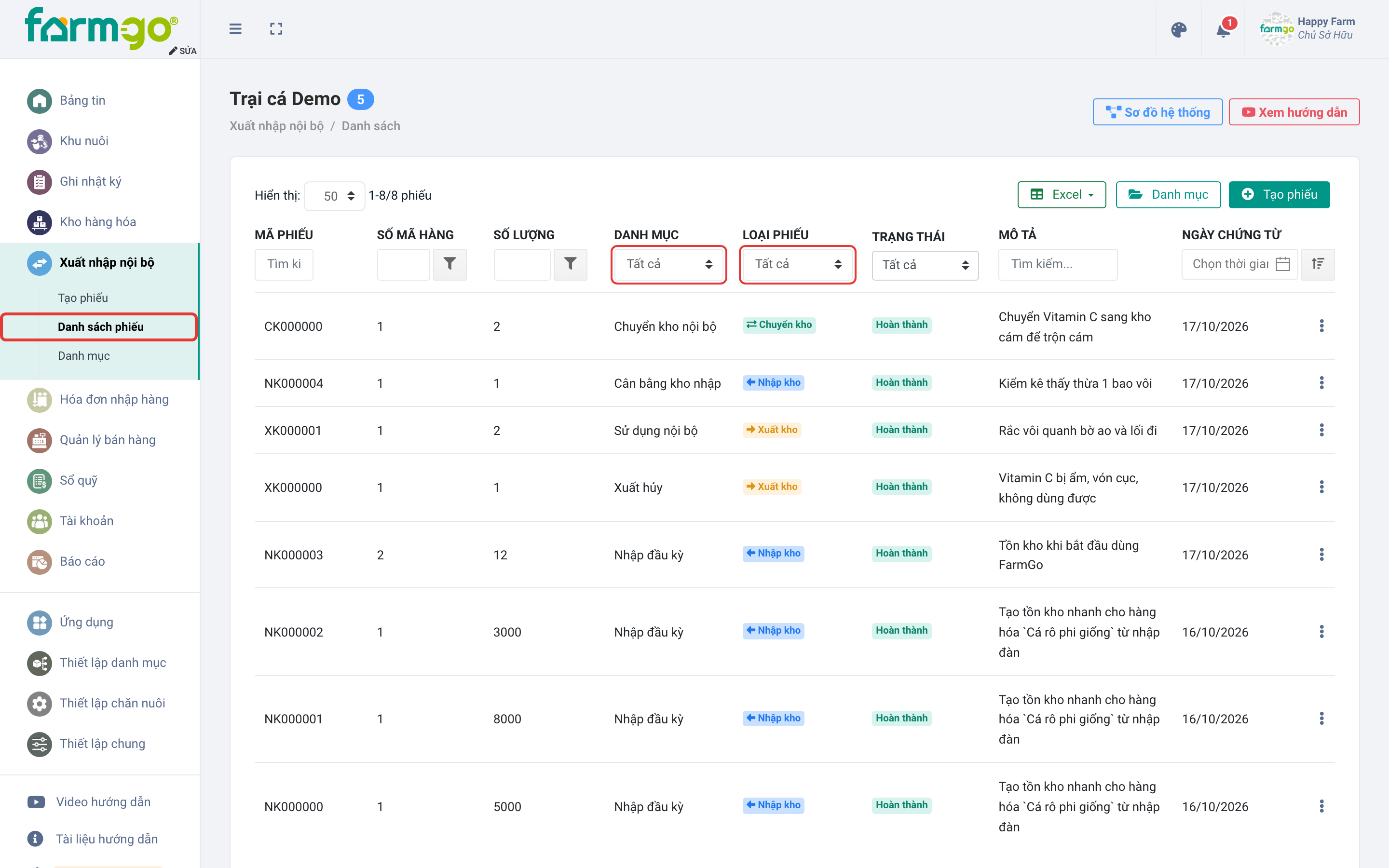Open the notifications bell icon

coord(1223,30)
